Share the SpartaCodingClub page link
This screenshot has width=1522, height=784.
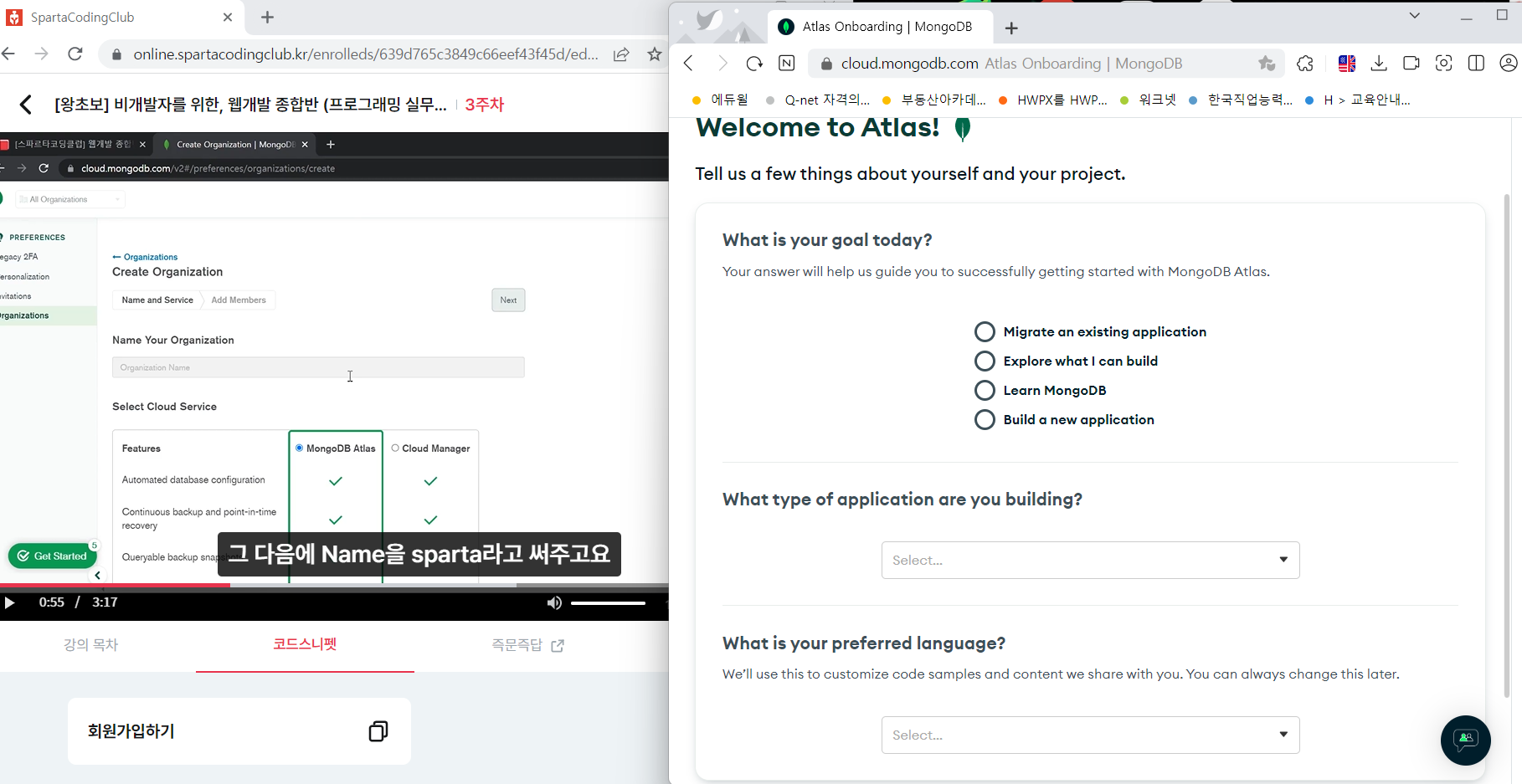621,54
